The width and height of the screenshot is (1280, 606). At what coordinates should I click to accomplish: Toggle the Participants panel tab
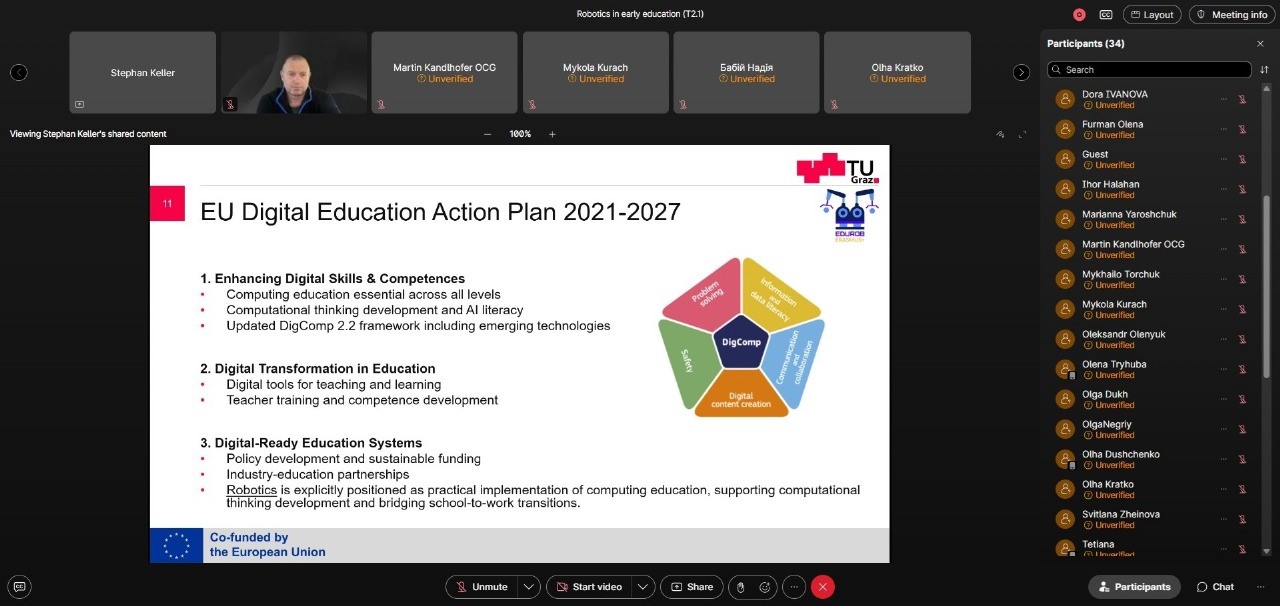1134,587
